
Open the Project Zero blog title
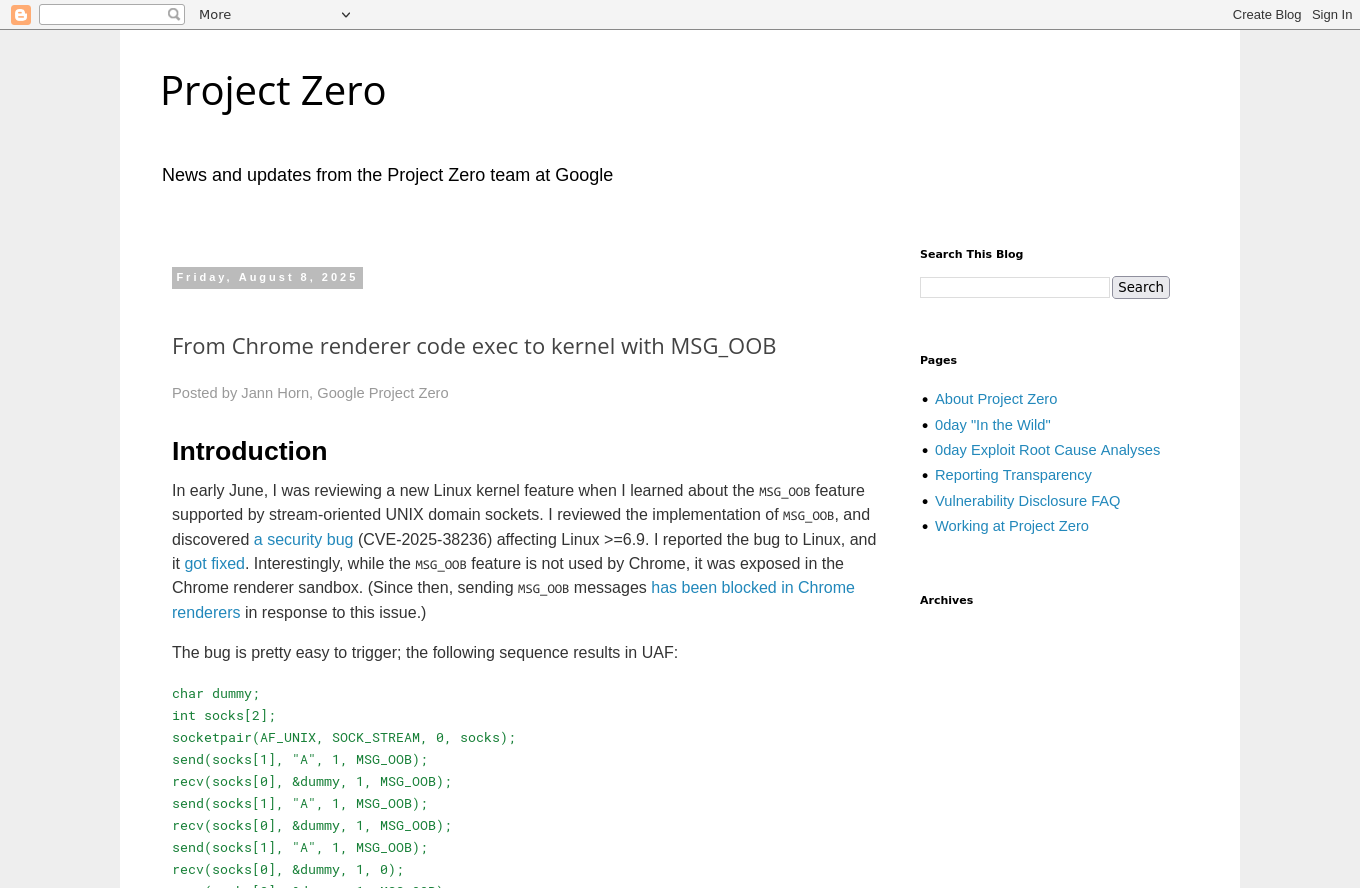(273, 91)
